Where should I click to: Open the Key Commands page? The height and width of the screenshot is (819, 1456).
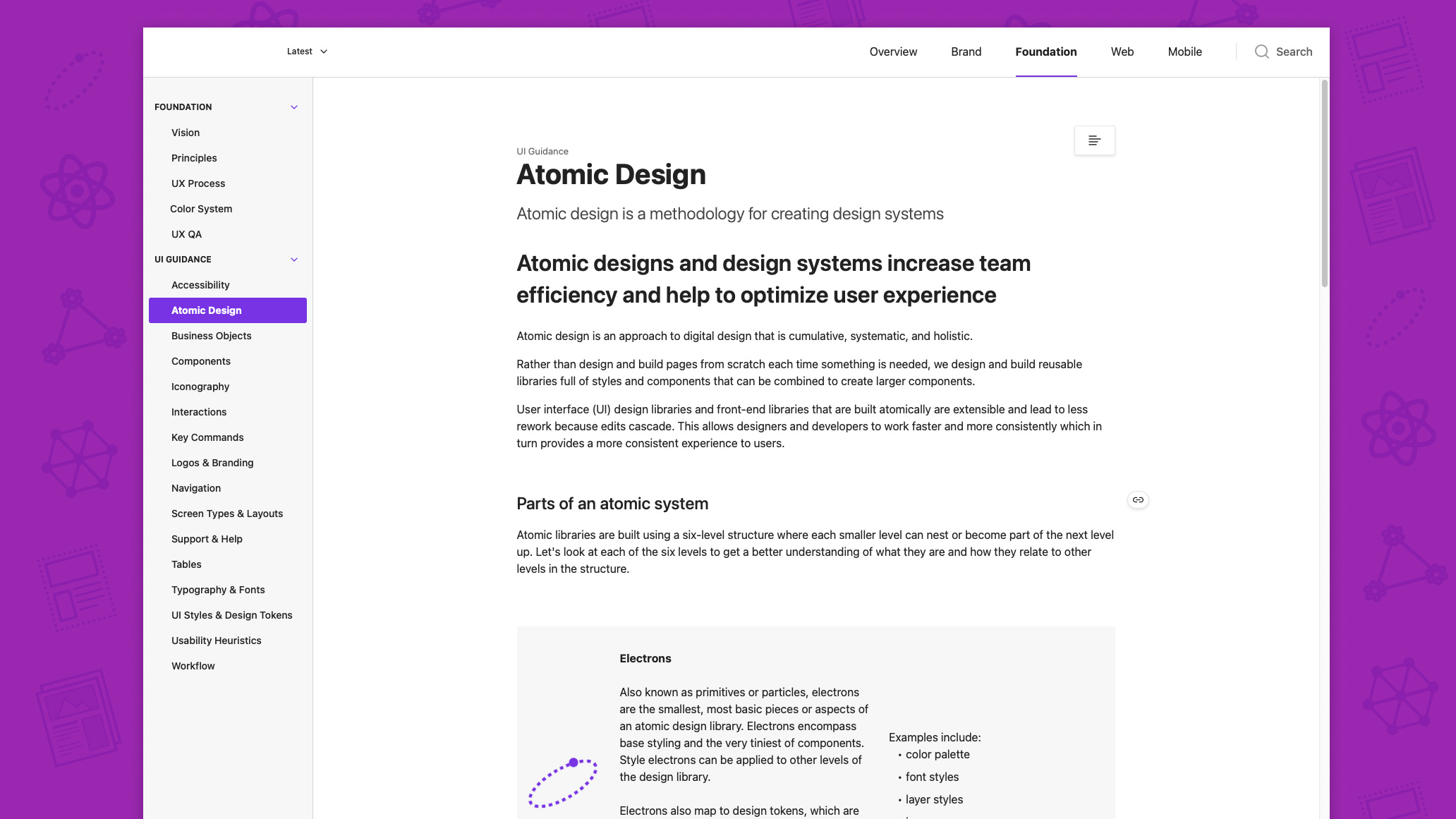pos(207,437)
